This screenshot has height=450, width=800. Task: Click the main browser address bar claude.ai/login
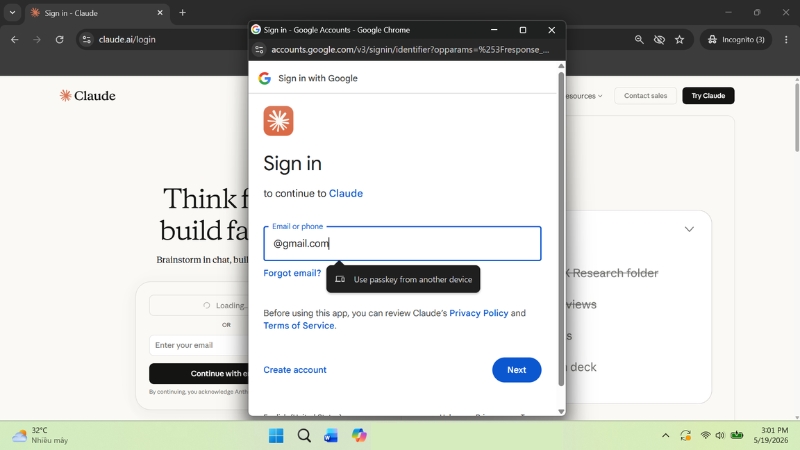(127, 39)
